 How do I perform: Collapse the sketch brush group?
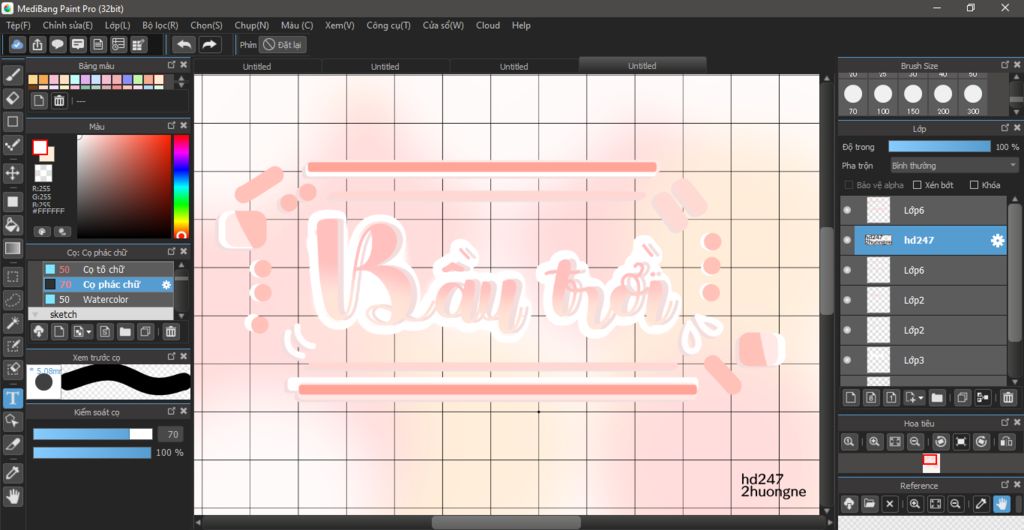(x=35, y=315)
